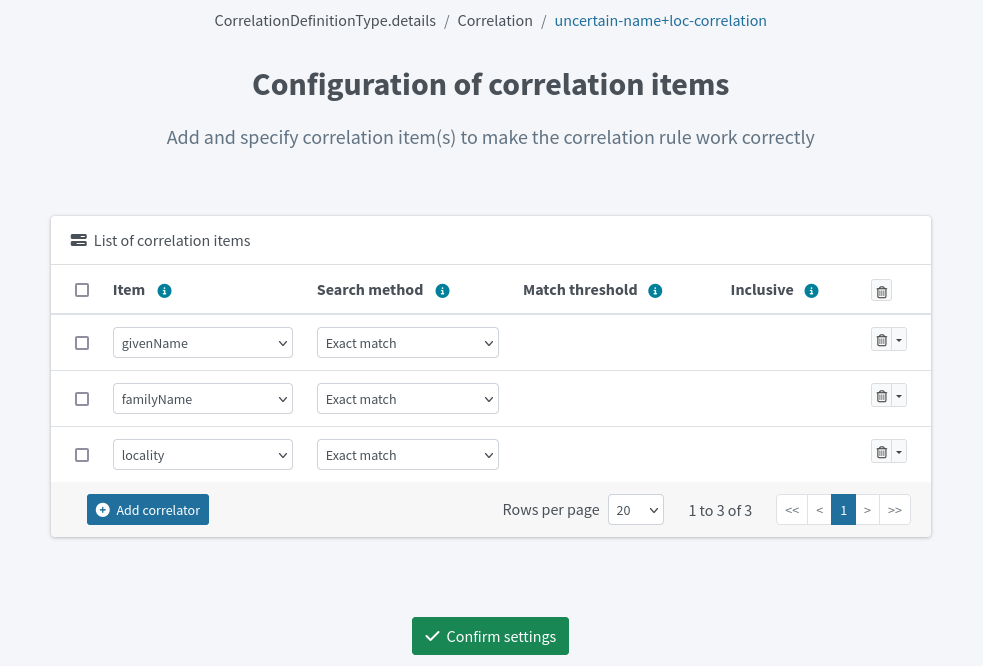Click the plus icon on Add correlator button

[102, 509]
